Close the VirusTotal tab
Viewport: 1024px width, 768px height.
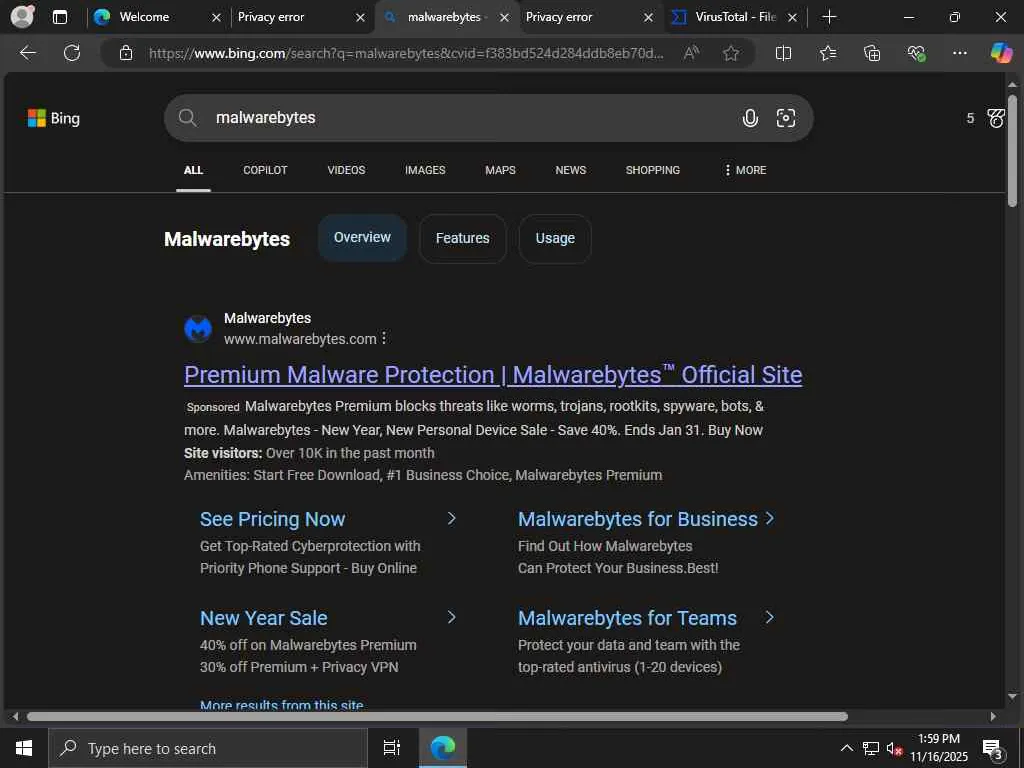click(x=792, y=18)
